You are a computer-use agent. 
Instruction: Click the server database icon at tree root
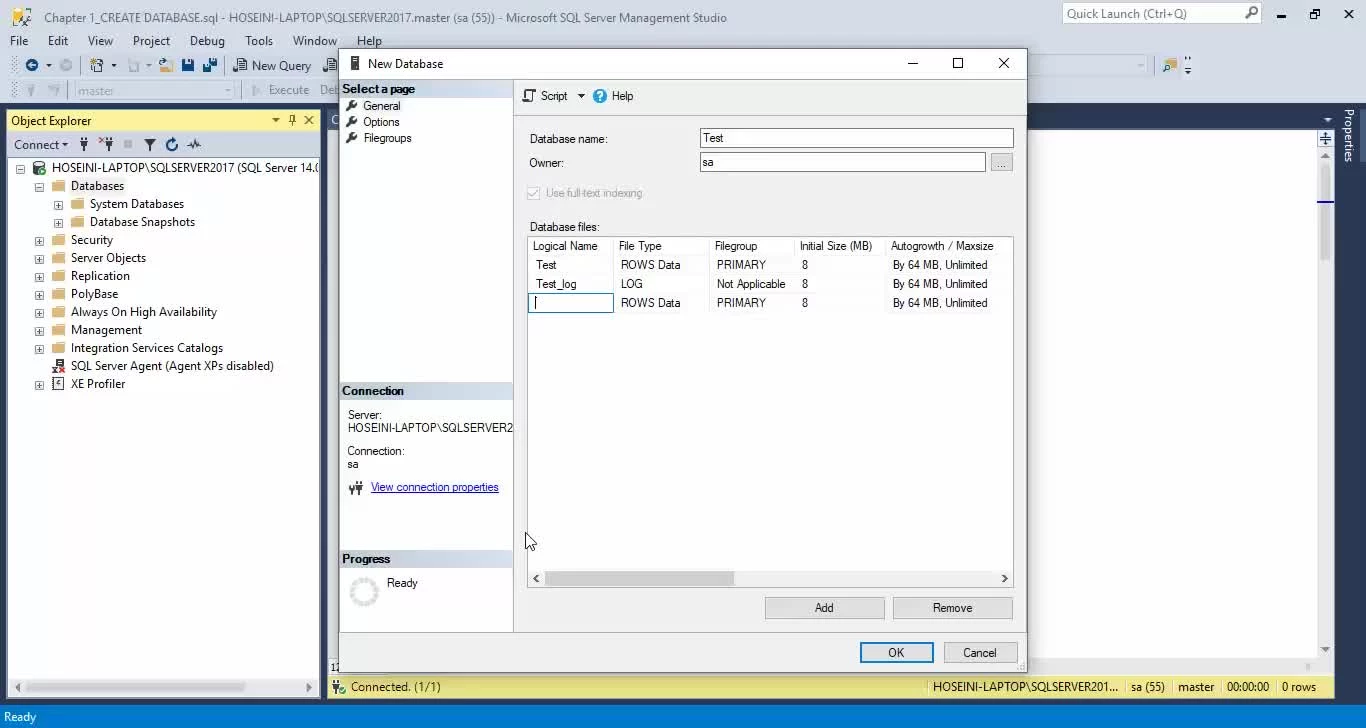[x=39, y=168]
